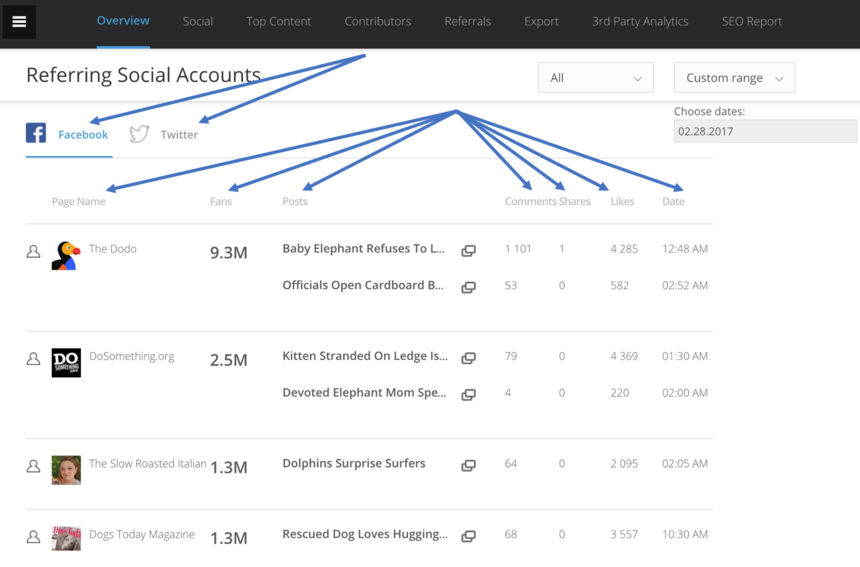The width and height of the screenshot is (860, 567).
Task: Click the Choose dates input field
Action: click(x=764, y=131)
